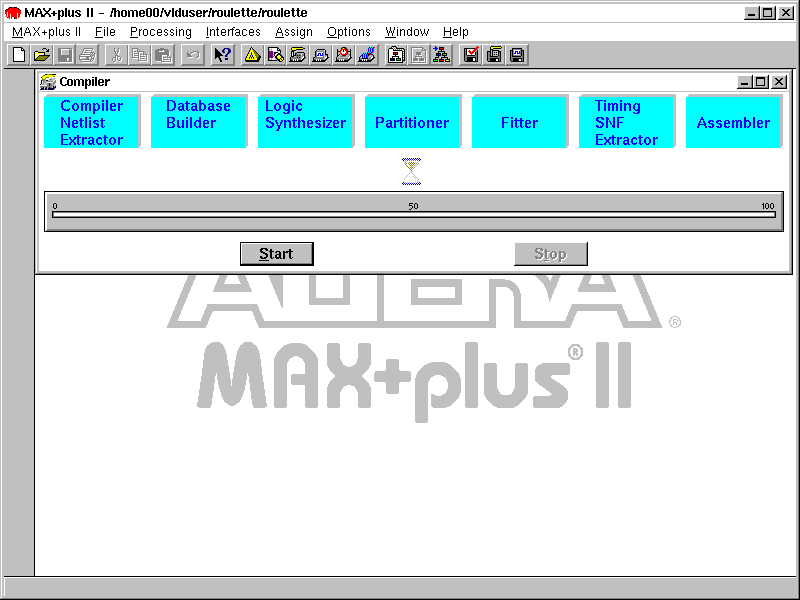Close the Compiler child window
This screenshot has width=800, height=600.
coord(779,82)
